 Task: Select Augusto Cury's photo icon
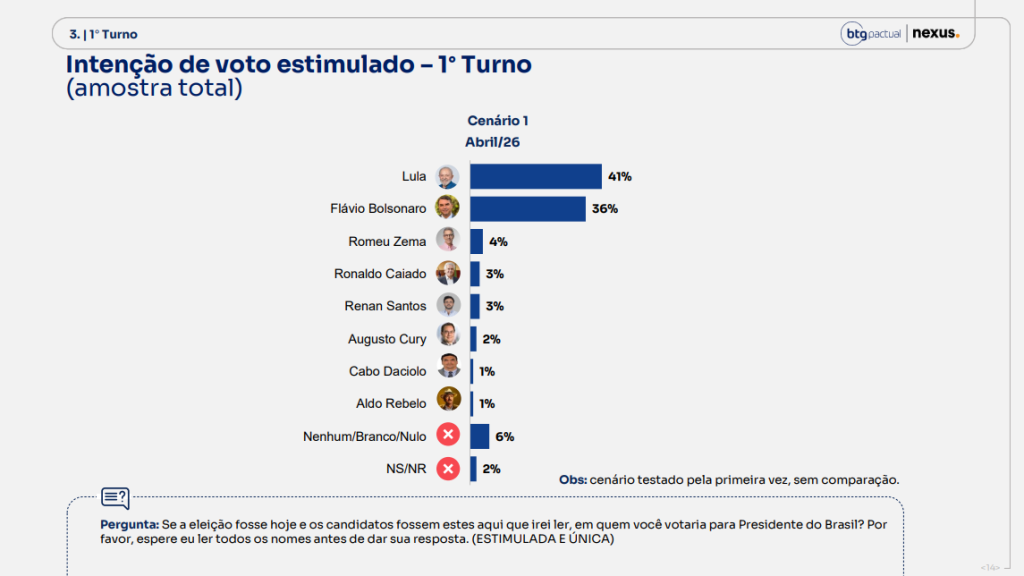tap(448, 337)
